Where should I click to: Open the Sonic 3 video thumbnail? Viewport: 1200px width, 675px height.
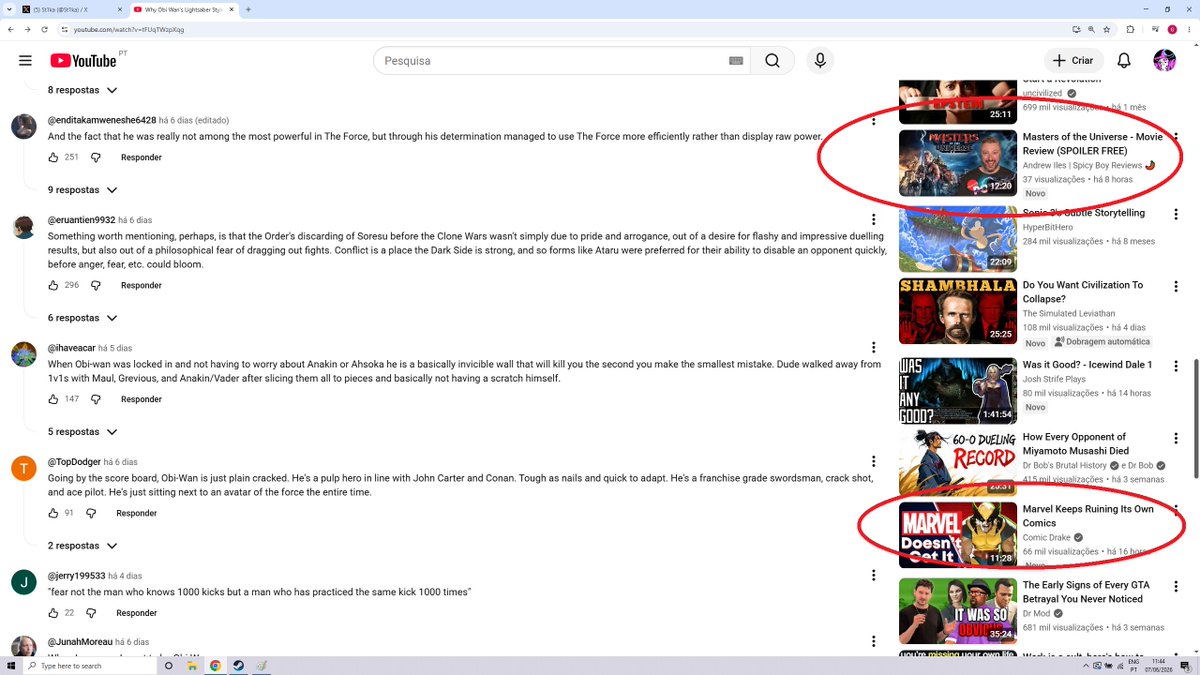pyautogui.click(x=958, y=239)
